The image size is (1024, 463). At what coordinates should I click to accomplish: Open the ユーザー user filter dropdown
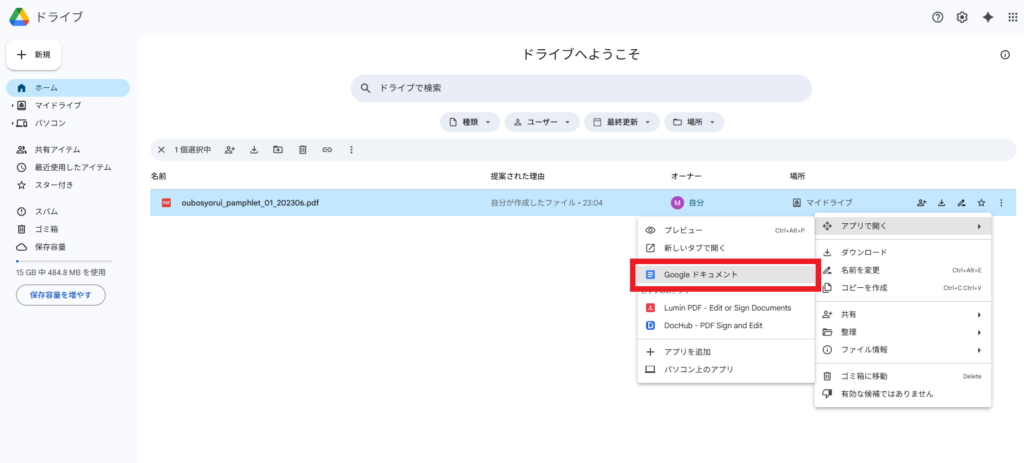[541, 122]
